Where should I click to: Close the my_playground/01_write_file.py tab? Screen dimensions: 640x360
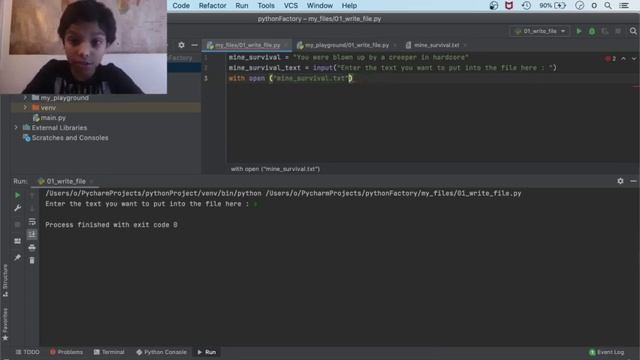pyautogui.click(x=395, y=45)
